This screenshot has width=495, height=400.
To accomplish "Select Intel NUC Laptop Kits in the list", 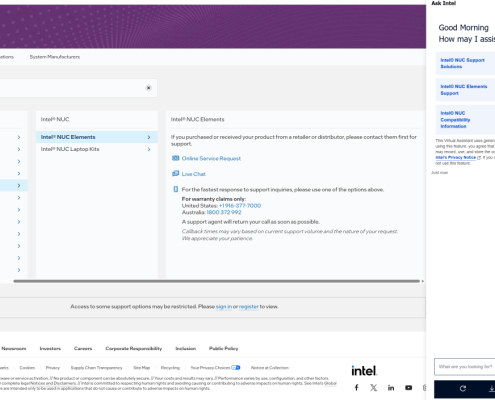I will [96, 149].
